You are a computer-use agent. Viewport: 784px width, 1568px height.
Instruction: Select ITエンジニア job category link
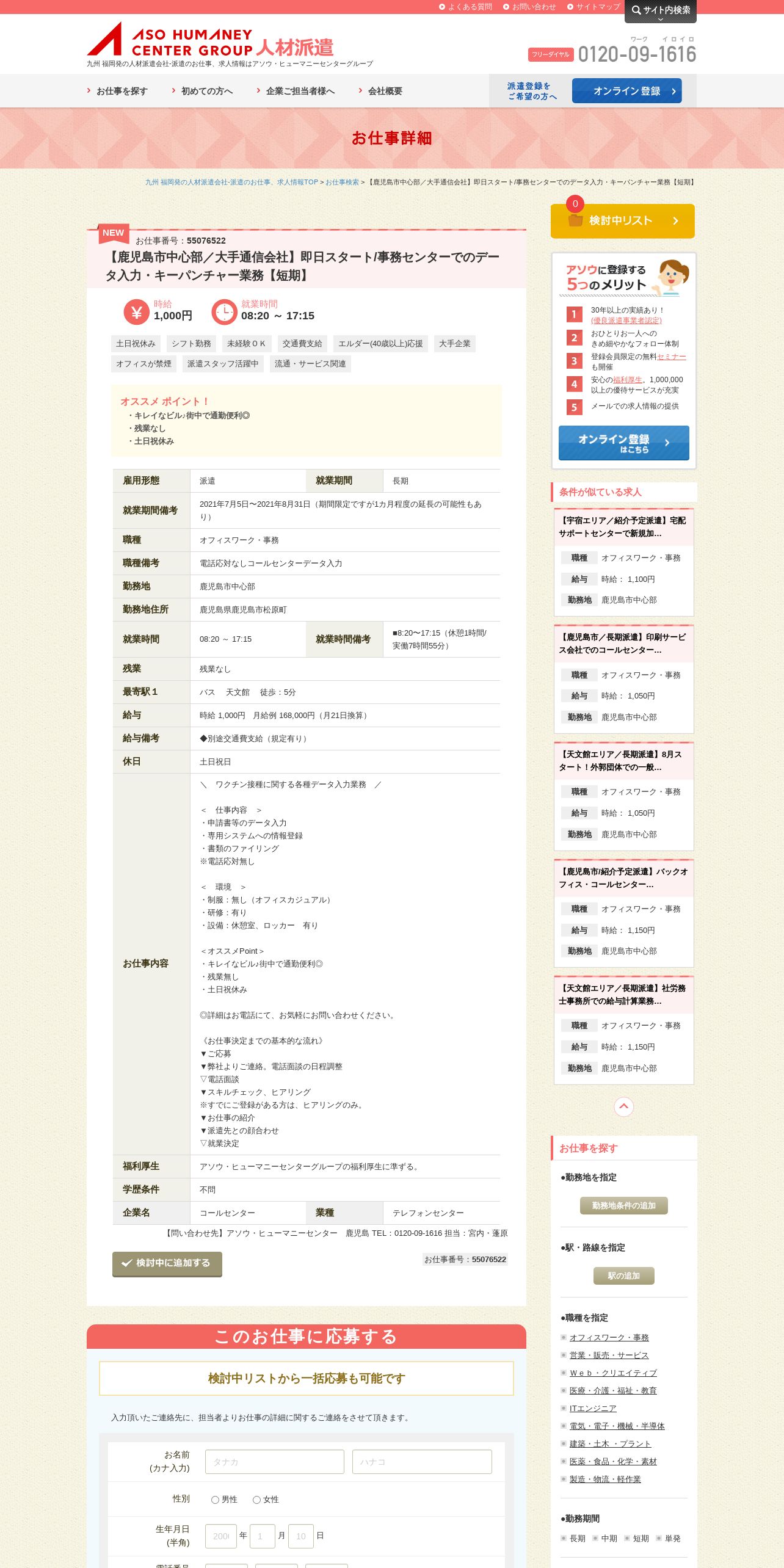tap(593, 1408)
